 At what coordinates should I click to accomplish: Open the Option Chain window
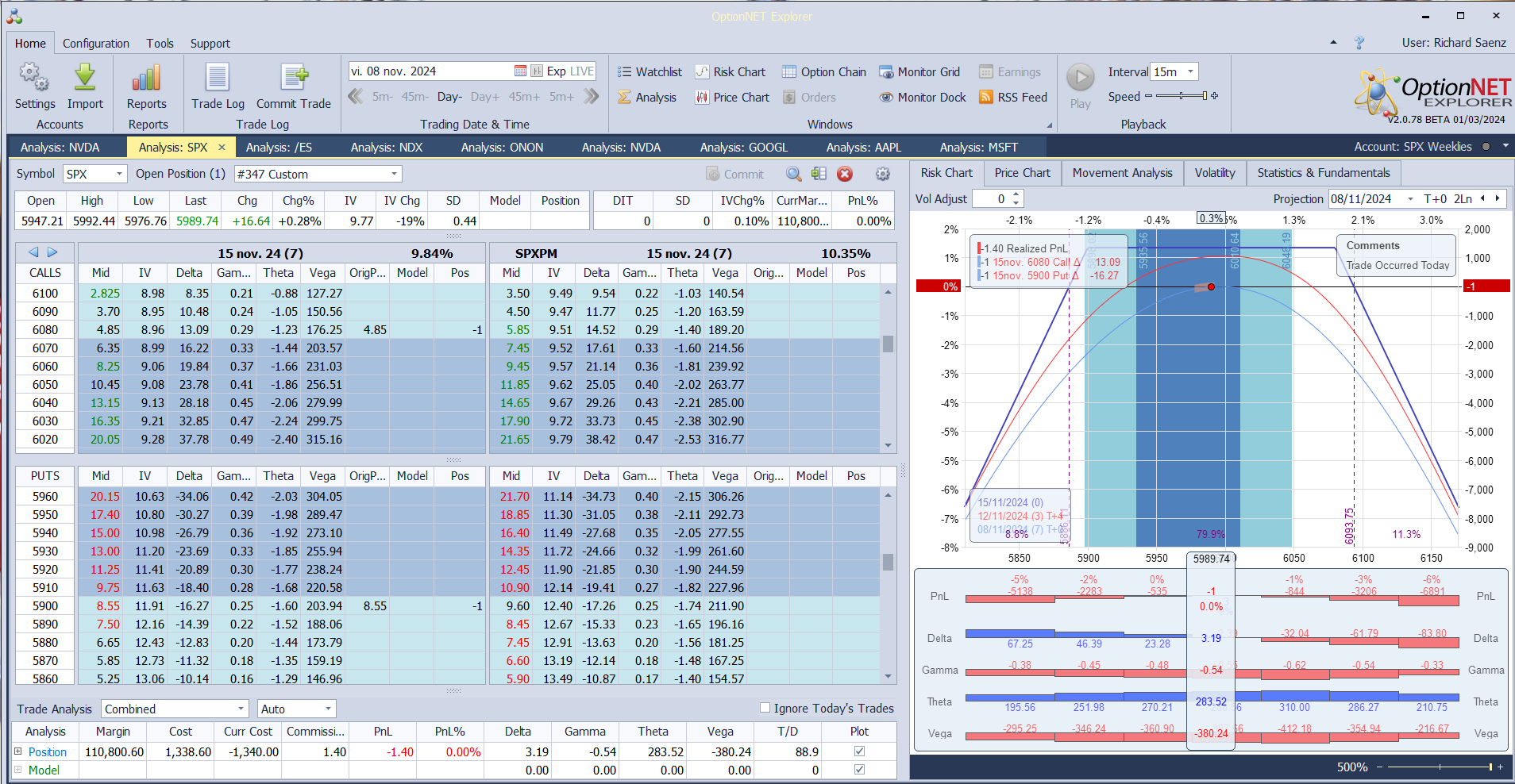tap(824, 72)
